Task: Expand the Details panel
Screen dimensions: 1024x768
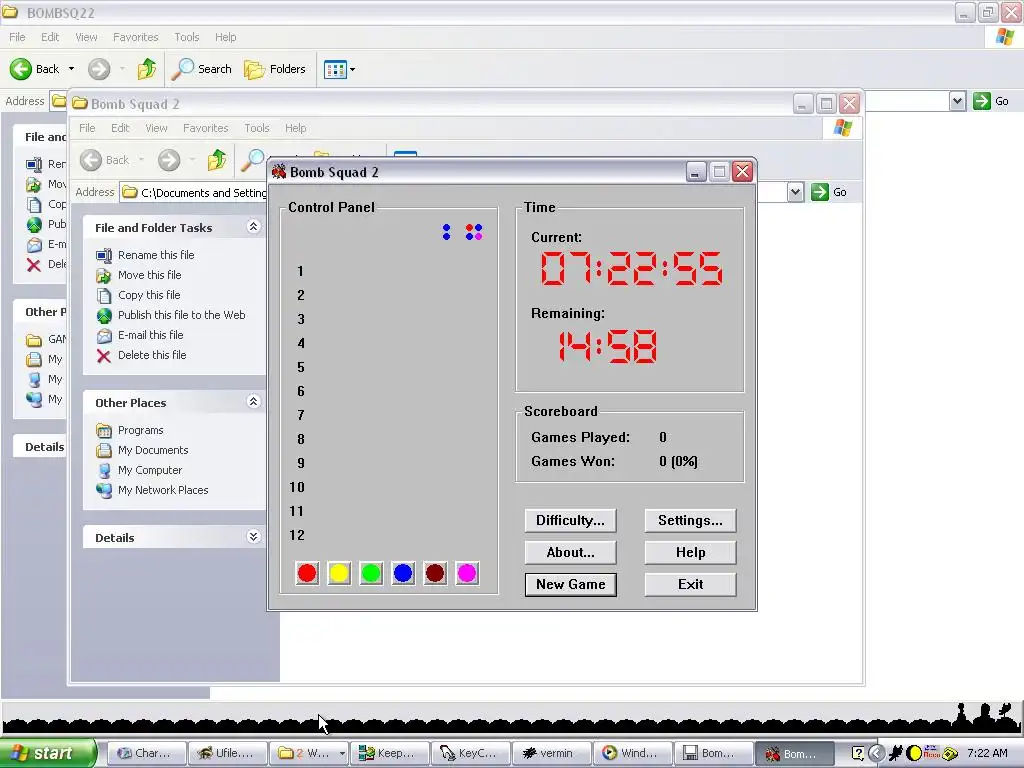Action: pyautogui.click(x=253, y=537)
